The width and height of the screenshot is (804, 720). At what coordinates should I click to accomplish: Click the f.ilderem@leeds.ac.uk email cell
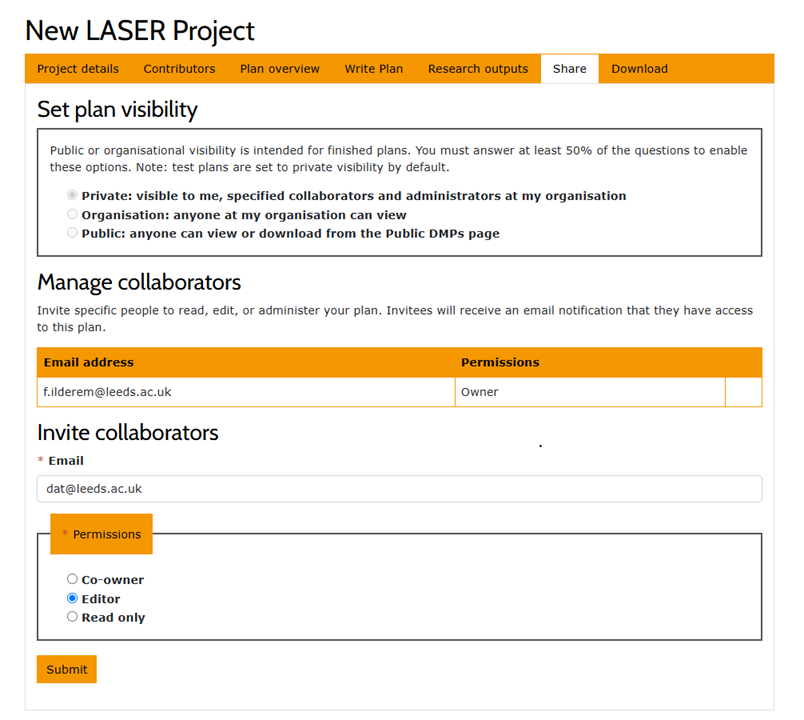[x=246, y=392]
